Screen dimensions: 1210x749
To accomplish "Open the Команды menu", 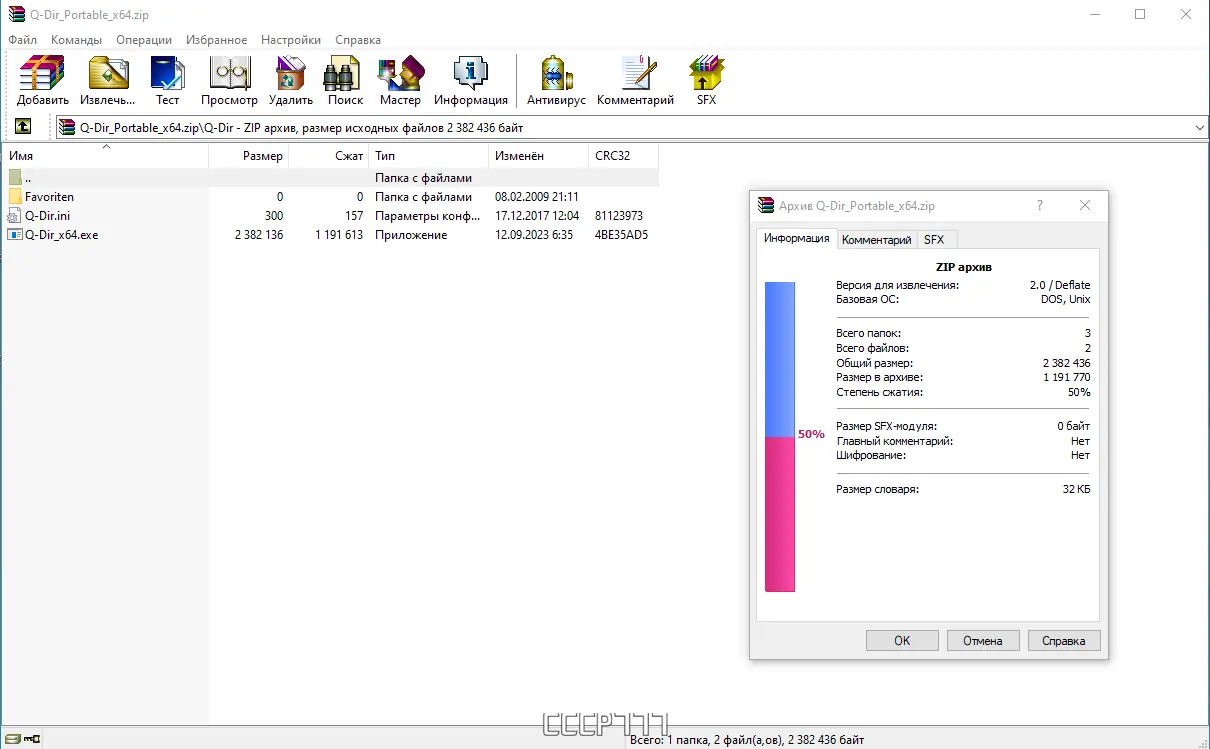I will coord(77,40).
